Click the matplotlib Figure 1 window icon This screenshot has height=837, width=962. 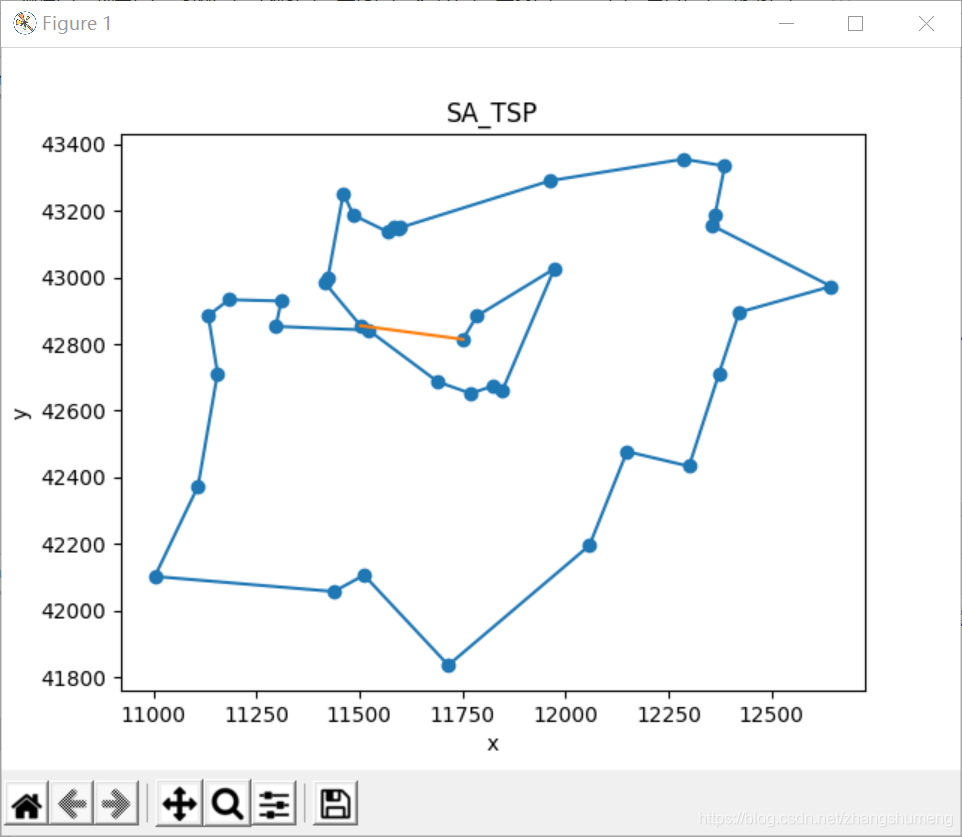25,23
